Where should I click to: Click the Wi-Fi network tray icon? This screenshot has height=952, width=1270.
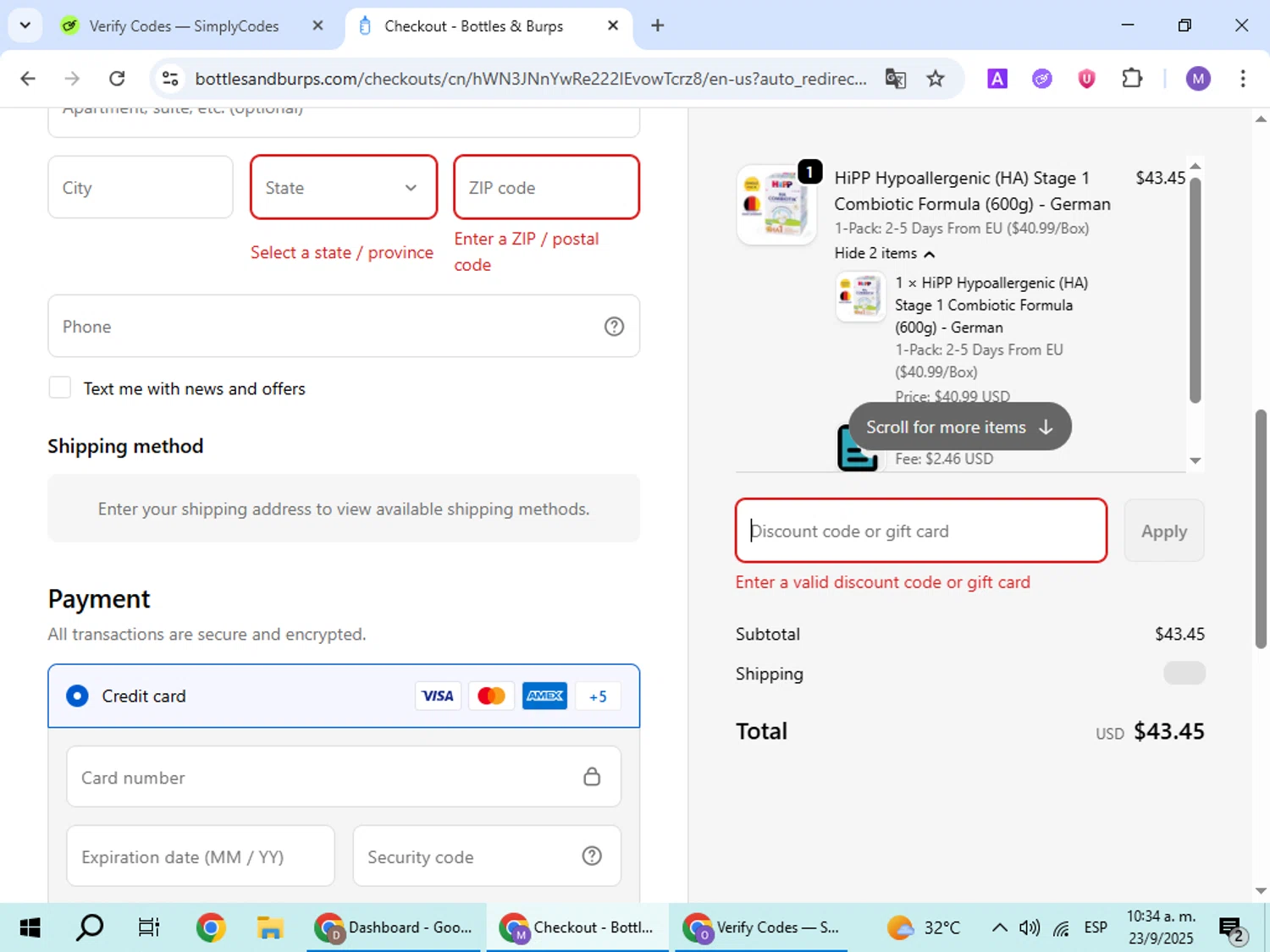pos(1062,927)
